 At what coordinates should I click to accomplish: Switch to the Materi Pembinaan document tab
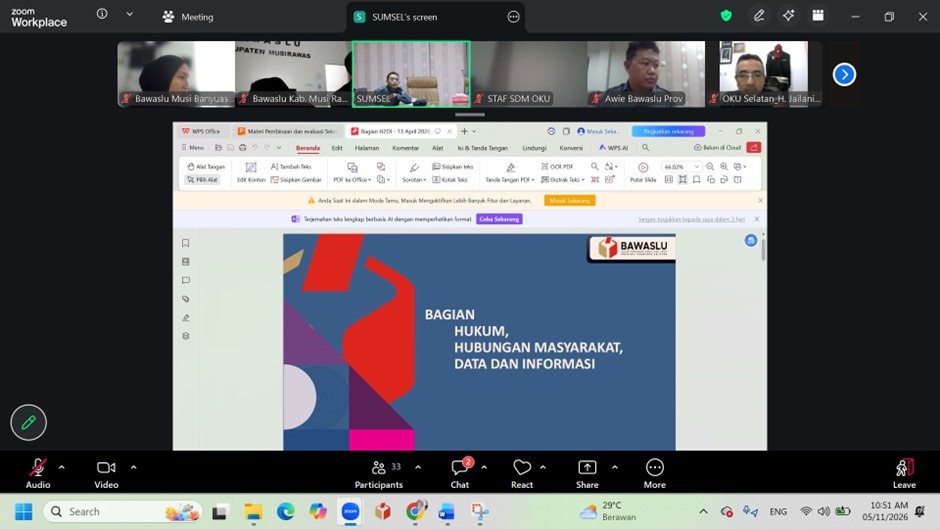click(x=287, y=131)
